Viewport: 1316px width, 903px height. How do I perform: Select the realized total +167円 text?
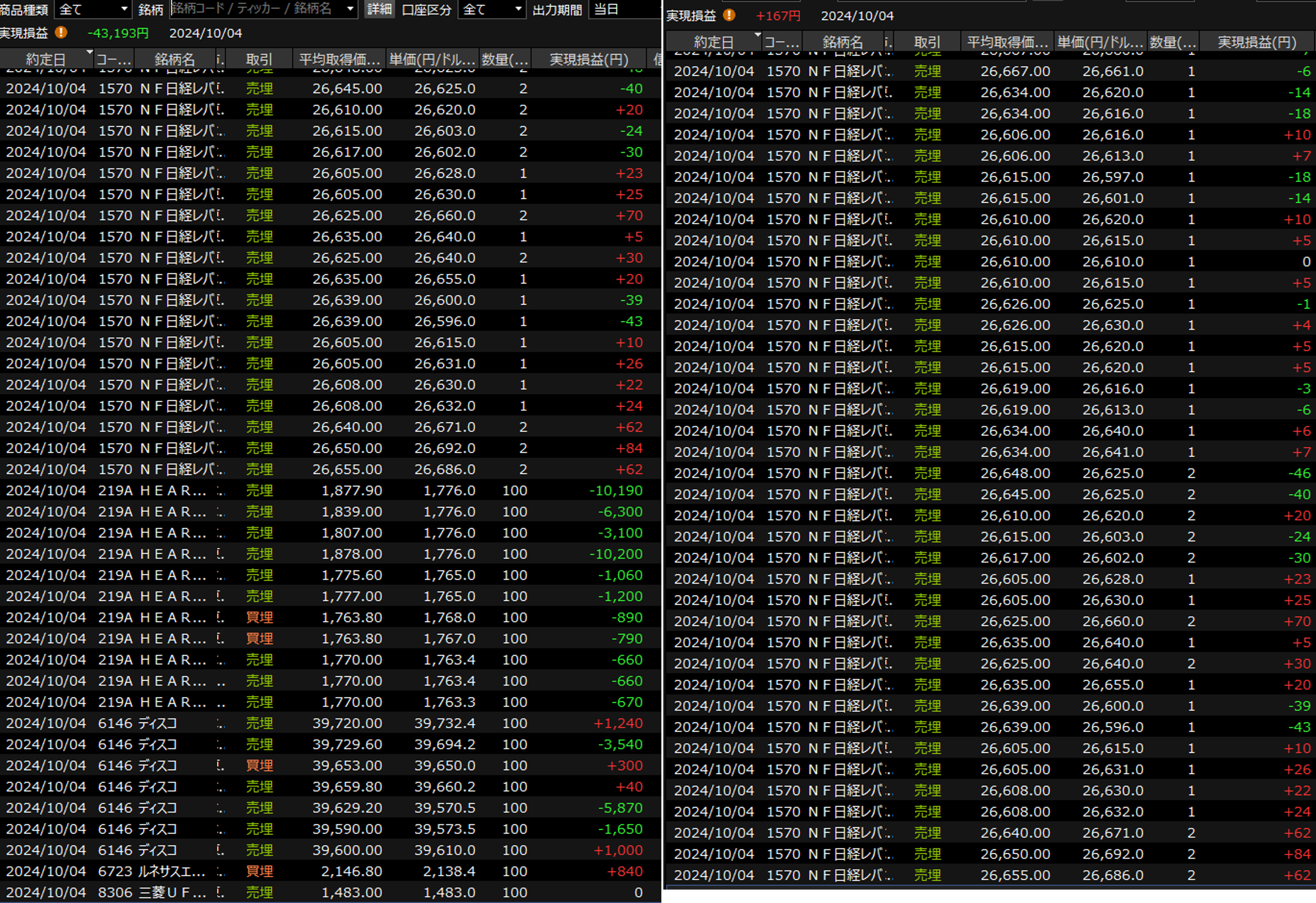779,15
